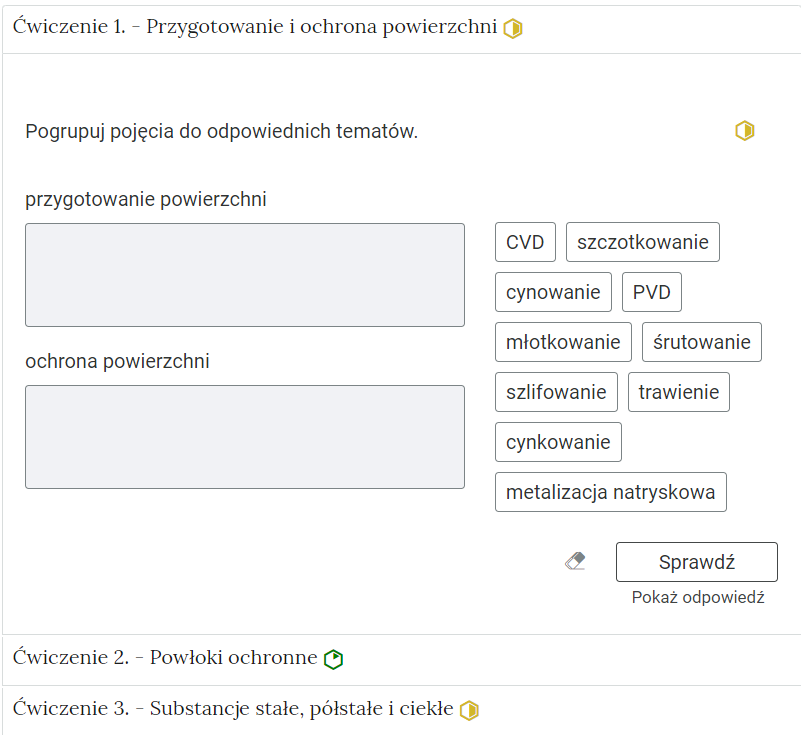
Task: Select the śrutowanie term chip
Action: 701,341
